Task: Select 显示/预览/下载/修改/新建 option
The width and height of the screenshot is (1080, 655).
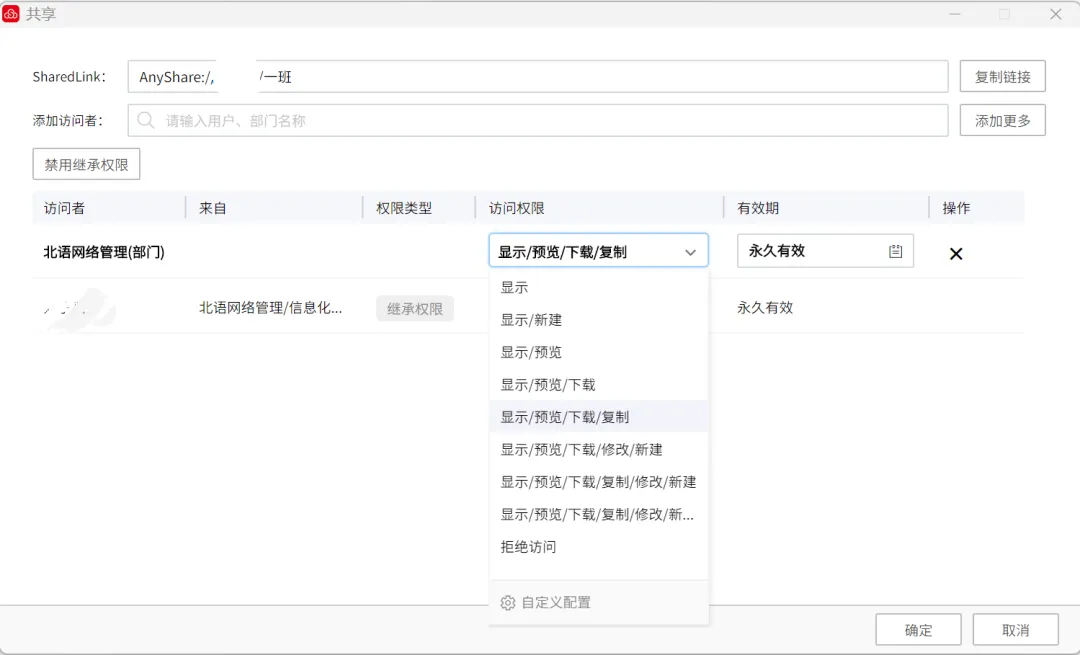Action: (599, 449)
